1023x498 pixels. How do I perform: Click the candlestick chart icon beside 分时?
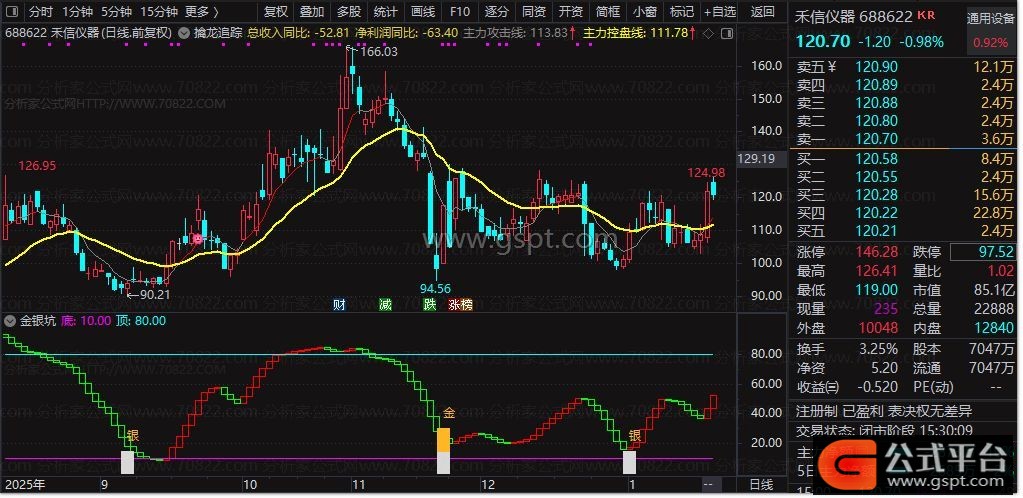(12, 12)
